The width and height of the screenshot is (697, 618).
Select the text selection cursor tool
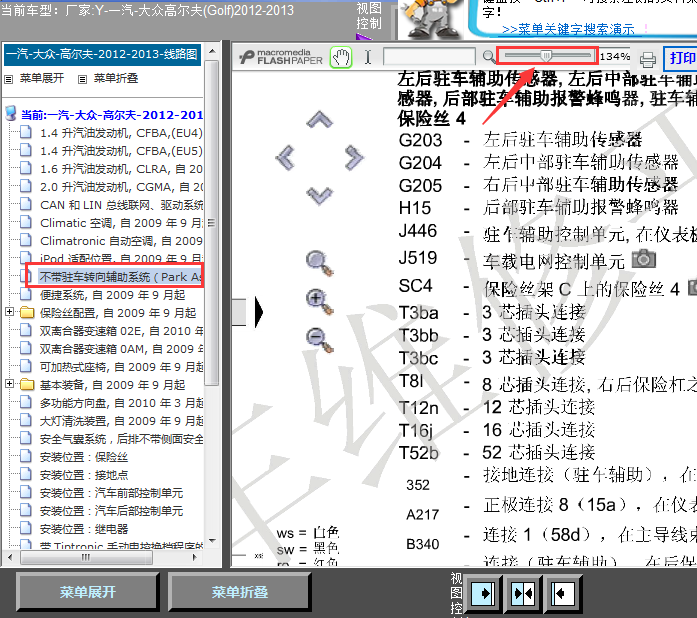point(368,57)
